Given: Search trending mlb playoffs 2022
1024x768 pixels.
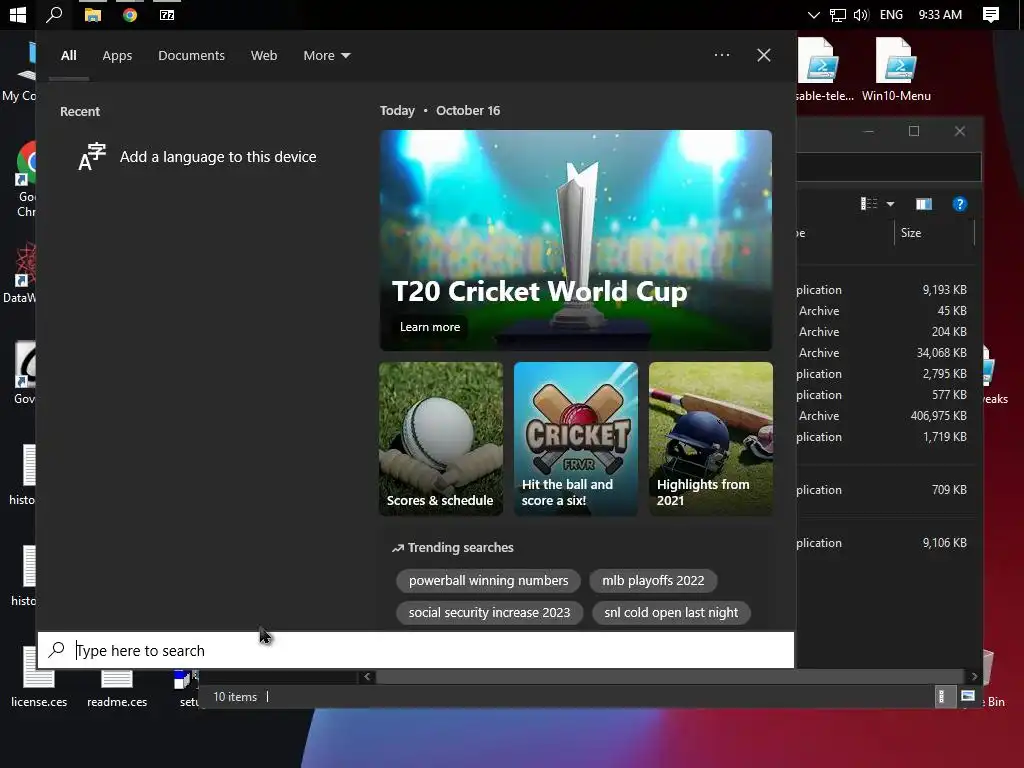Looking at the screenshot, I should coord(653,581).
